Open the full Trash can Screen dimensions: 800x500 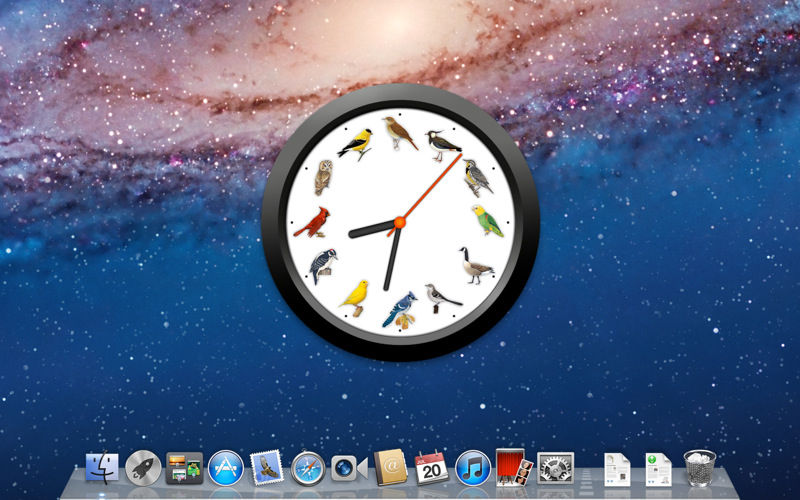(x=700, y=468)
